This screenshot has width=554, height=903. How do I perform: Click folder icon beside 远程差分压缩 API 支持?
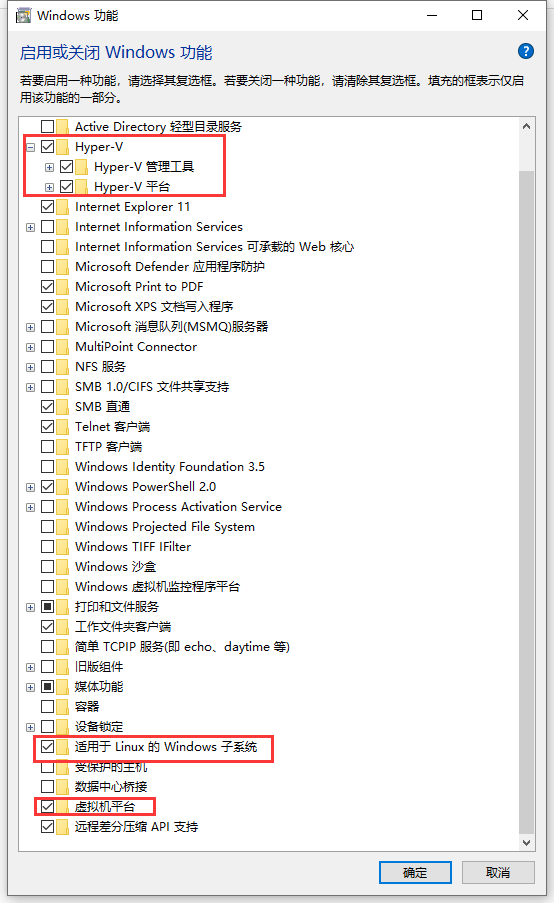point(63,826)
